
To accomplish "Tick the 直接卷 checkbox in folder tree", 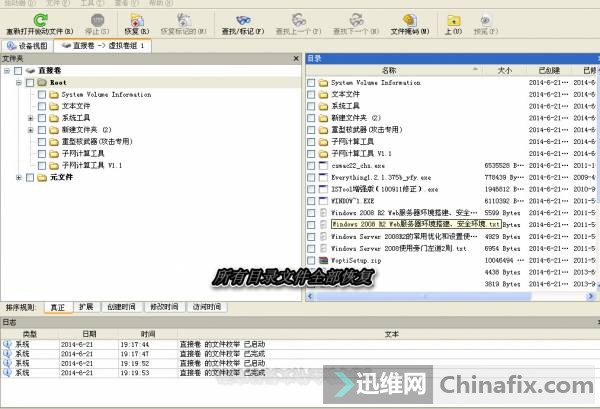I will [x=18, y=71].
